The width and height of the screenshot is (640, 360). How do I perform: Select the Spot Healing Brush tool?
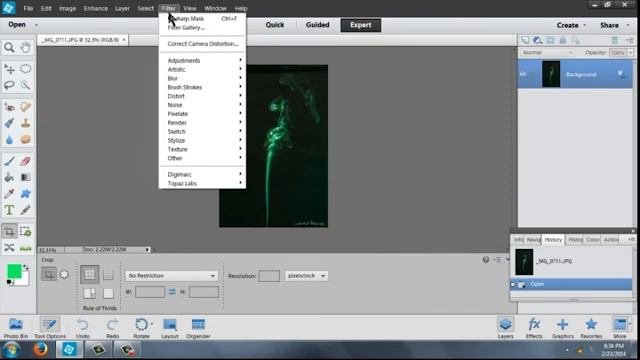[x=25, y=107]
